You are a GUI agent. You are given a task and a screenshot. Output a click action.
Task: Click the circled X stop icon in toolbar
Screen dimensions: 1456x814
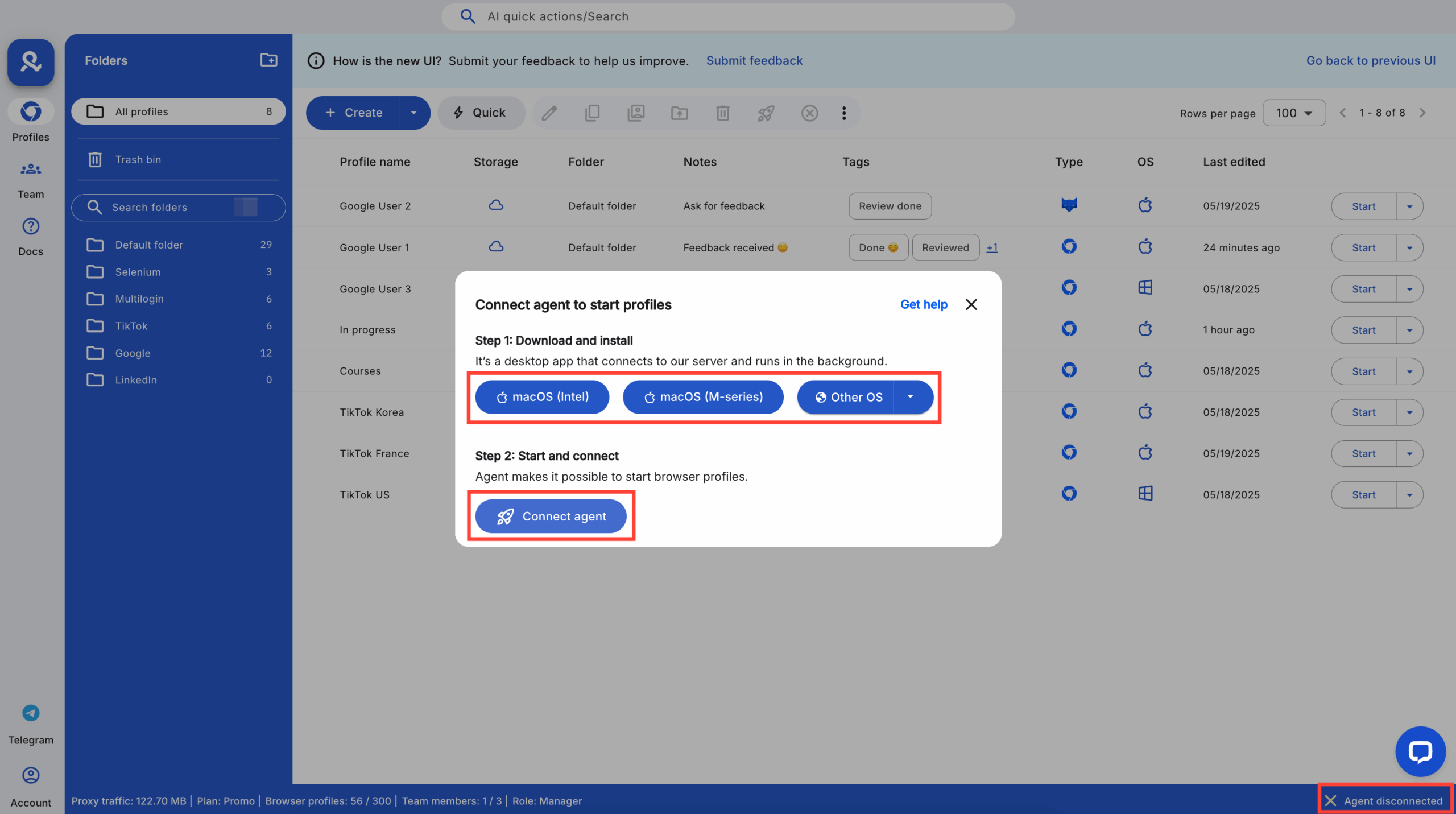pyautogui.click(x=809, y=113)
